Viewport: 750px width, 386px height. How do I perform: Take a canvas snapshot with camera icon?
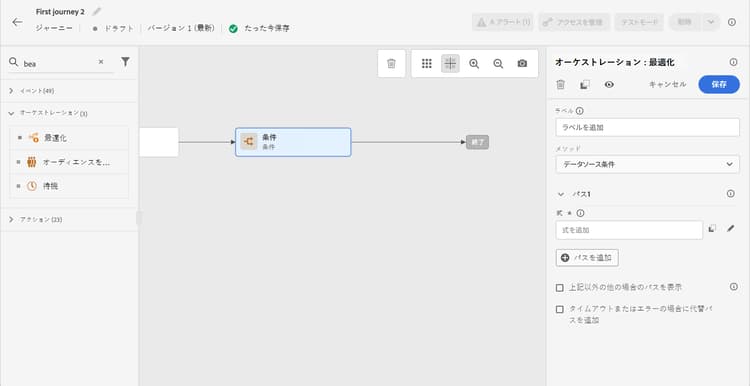(522, 64)
